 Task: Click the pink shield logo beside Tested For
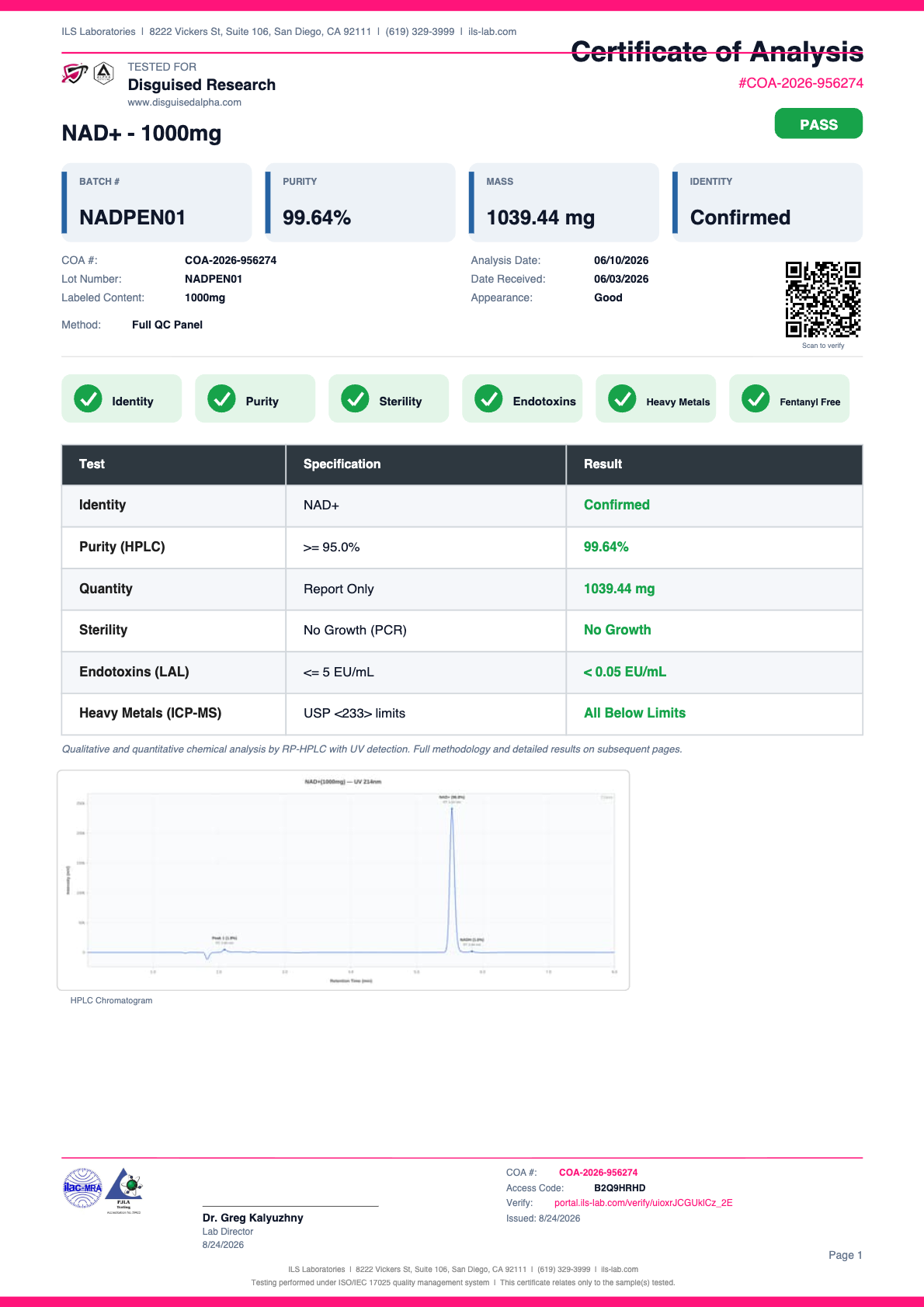(75, 74)
